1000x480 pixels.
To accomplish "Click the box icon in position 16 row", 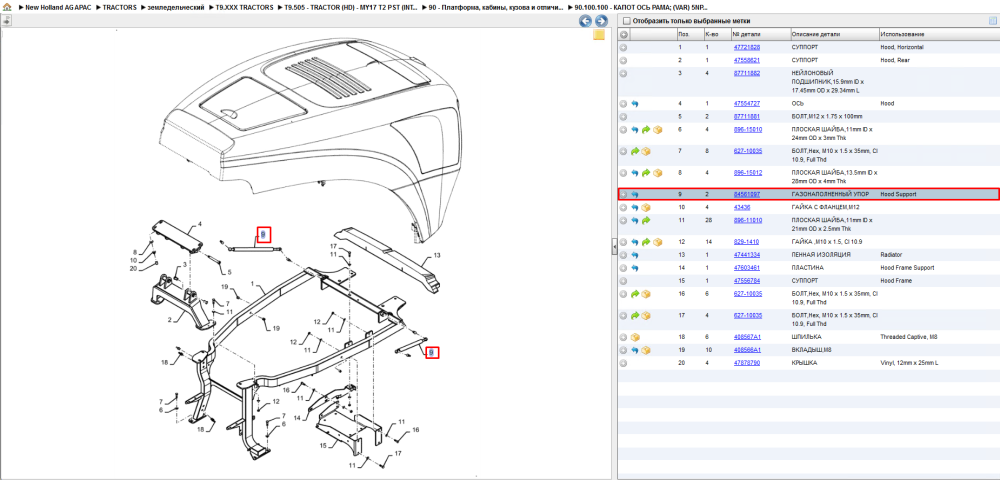I will point(646,294).
